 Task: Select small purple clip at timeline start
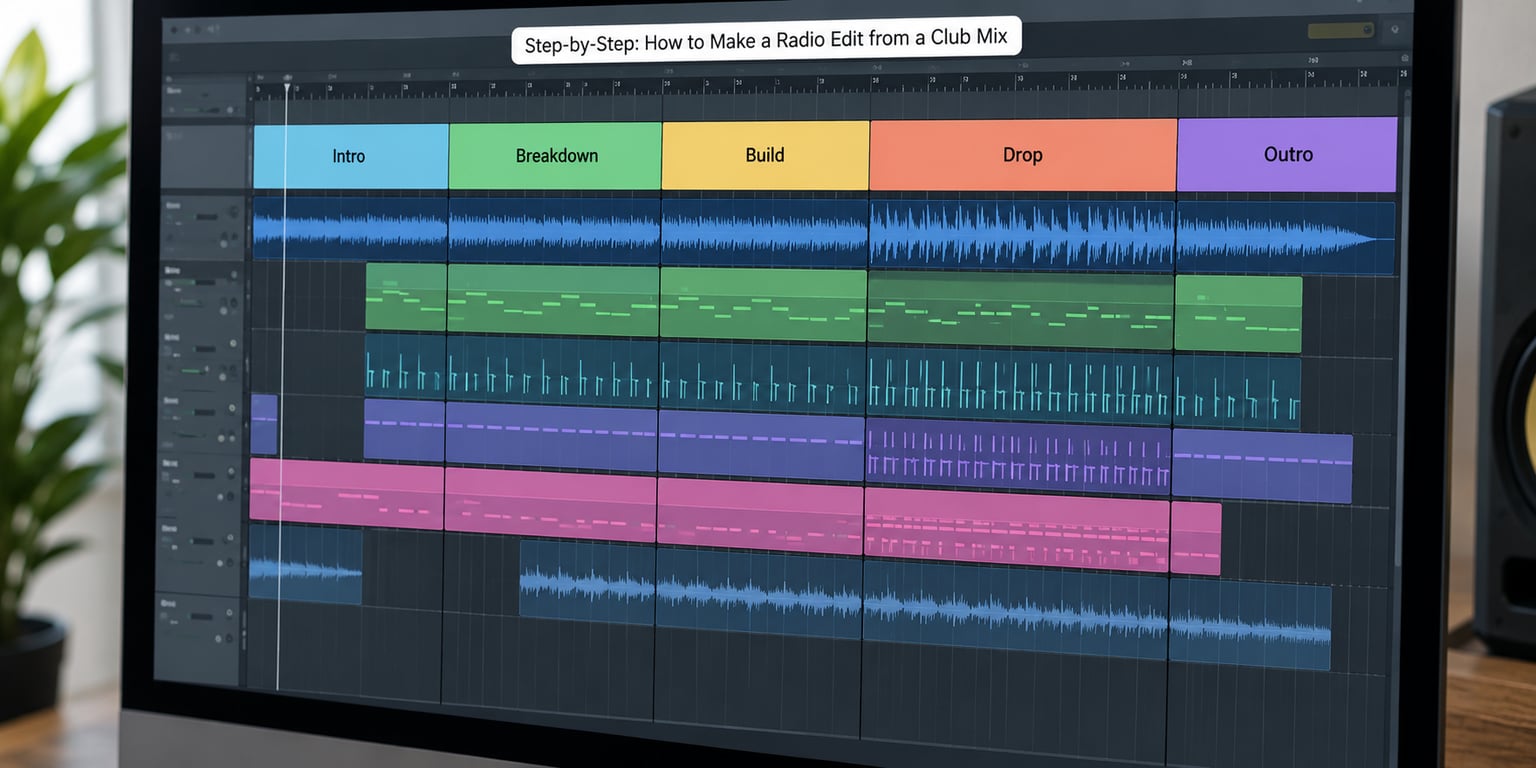264,424
